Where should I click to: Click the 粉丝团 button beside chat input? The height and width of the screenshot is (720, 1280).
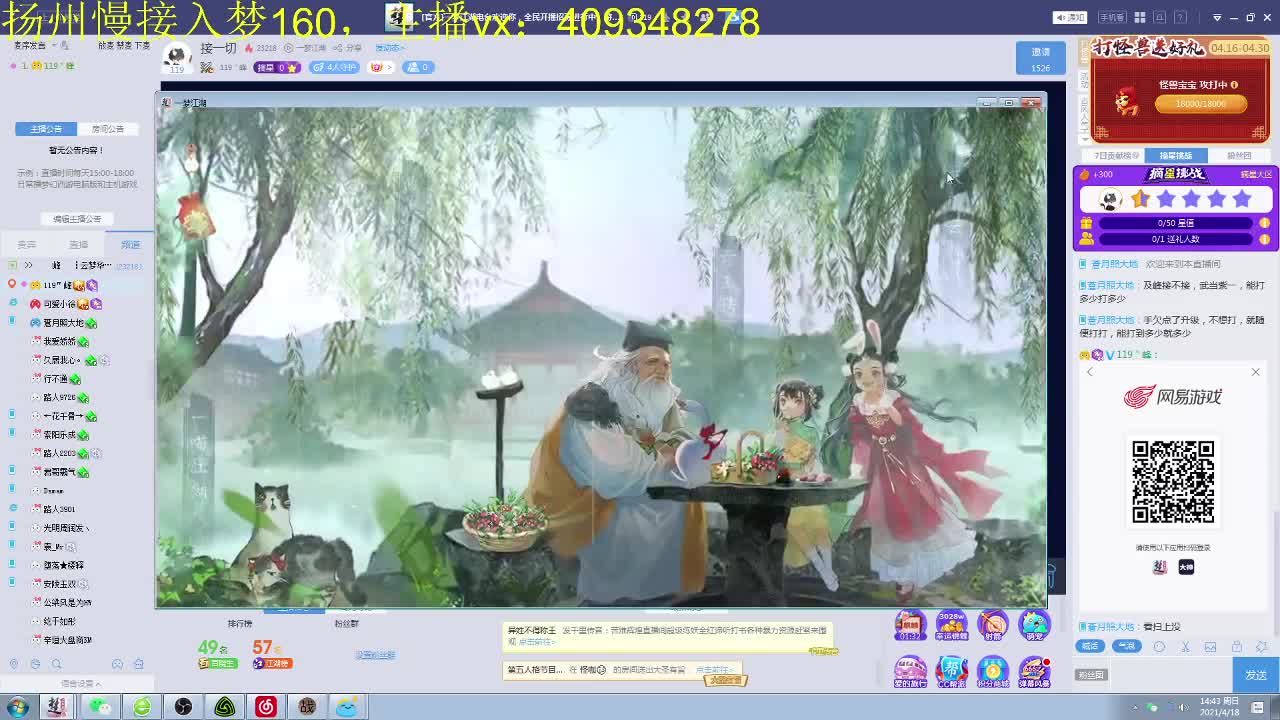coord(1091,675)
